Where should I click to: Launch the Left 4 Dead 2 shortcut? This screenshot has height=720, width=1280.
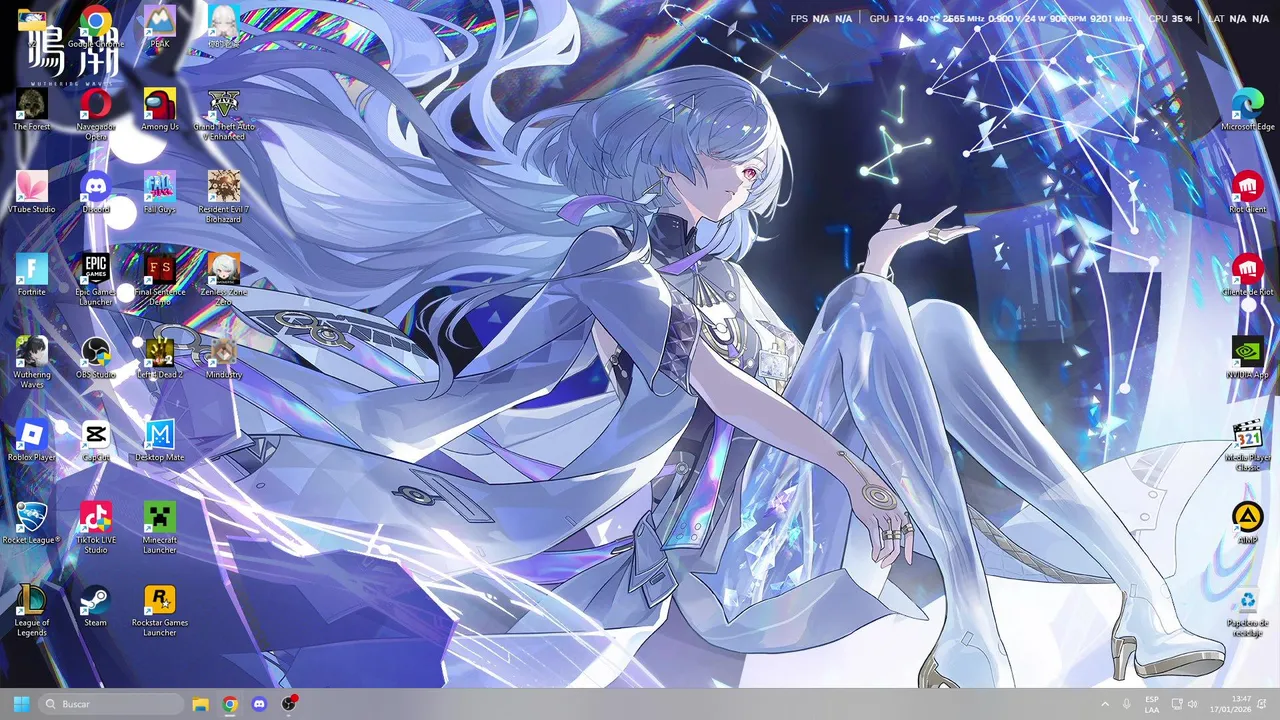(160, 357)
